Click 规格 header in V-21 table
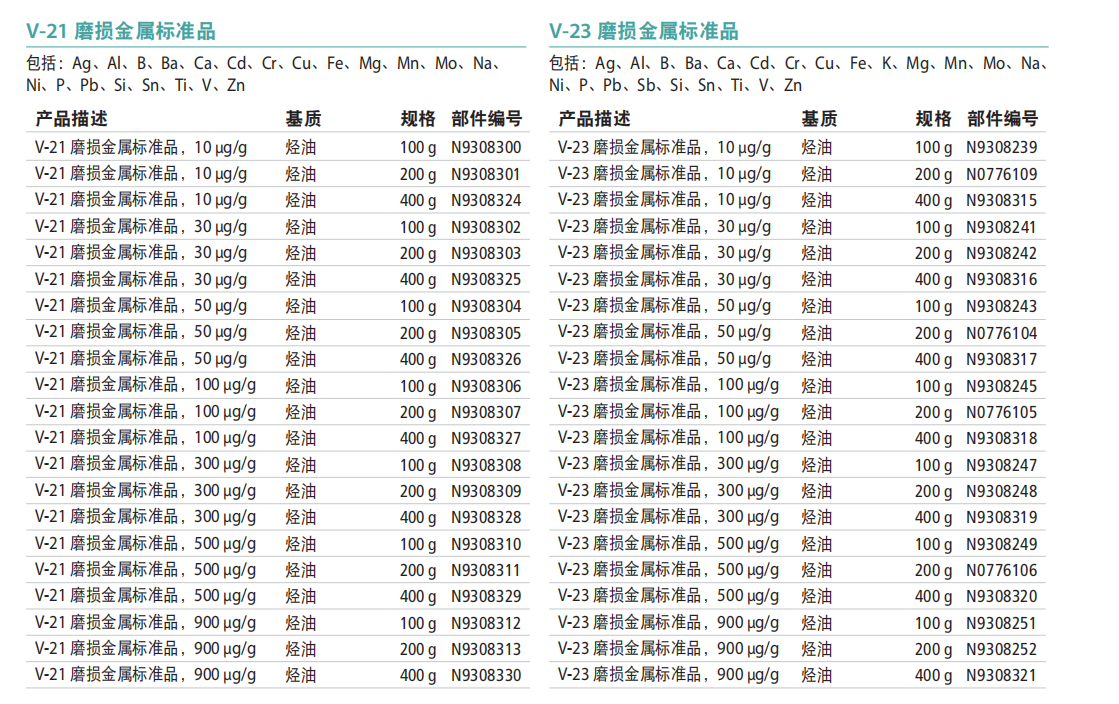 coord(418,119)
